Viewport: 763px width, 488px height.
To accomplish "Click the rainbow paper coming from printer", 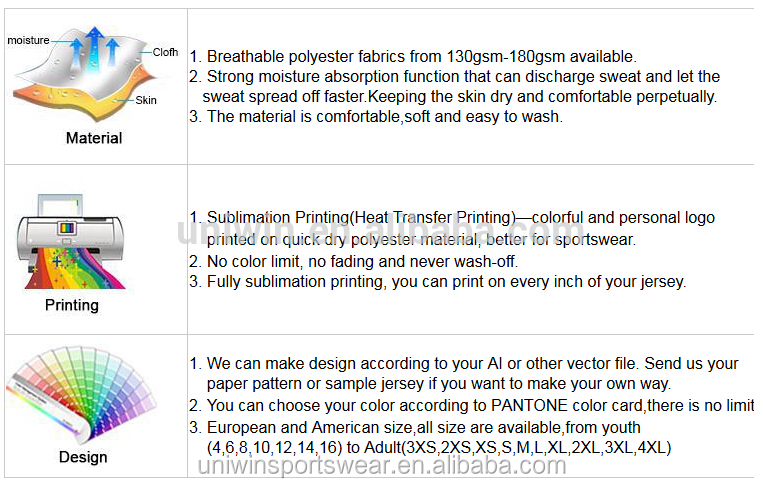I will pyautogui.click(x=74, y=269).
